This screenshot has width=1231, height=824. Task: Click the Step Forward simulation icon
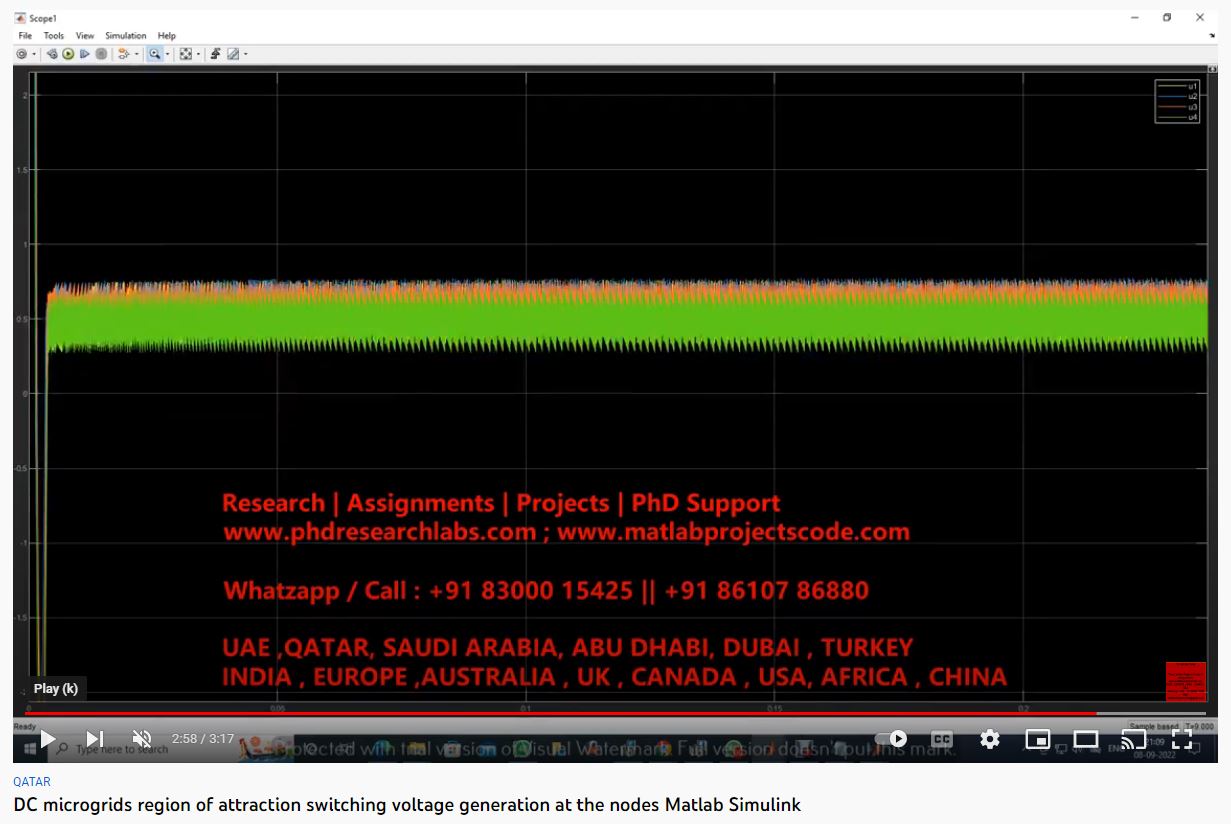85,54
